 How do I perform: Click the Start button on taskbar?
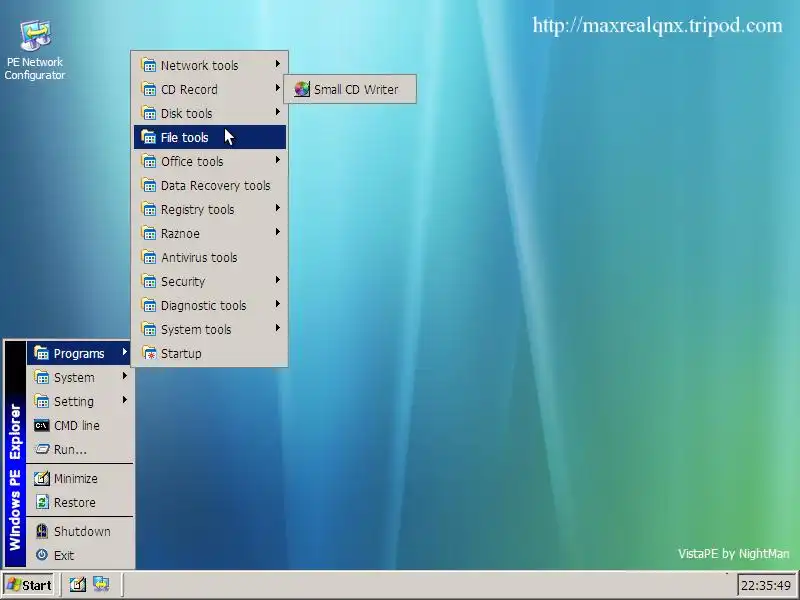pos(29,585)
